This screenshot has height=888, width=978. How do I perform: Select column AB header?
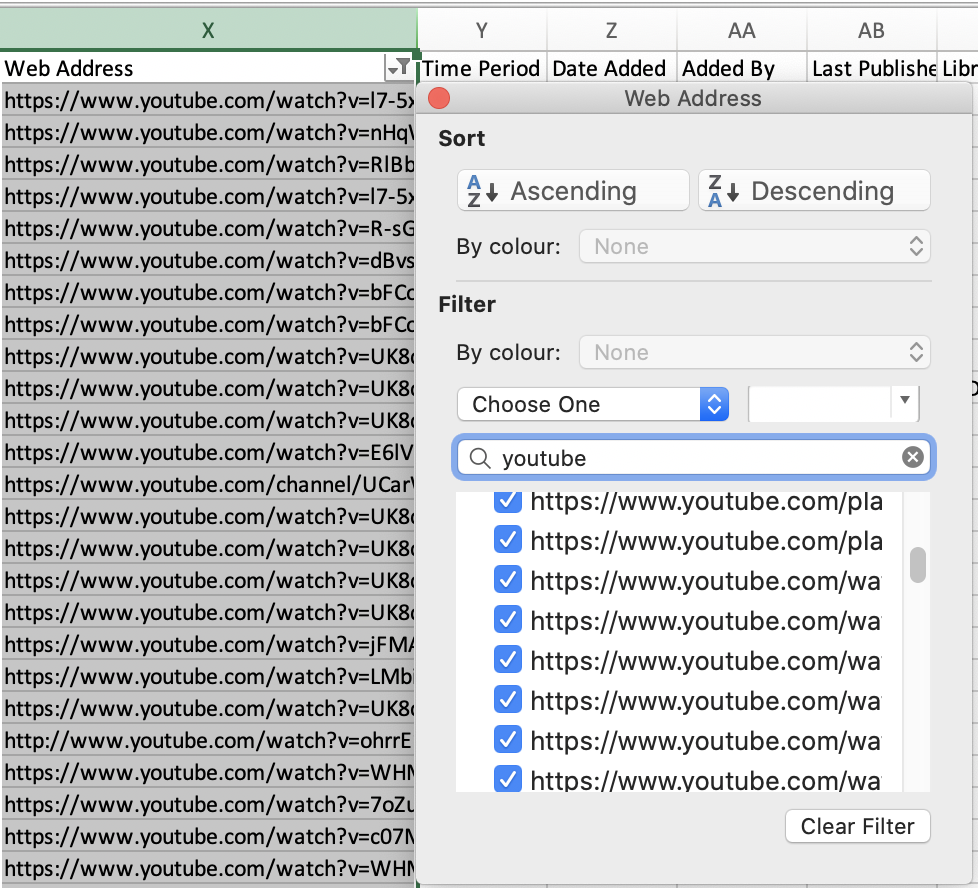tap(871, 30)
